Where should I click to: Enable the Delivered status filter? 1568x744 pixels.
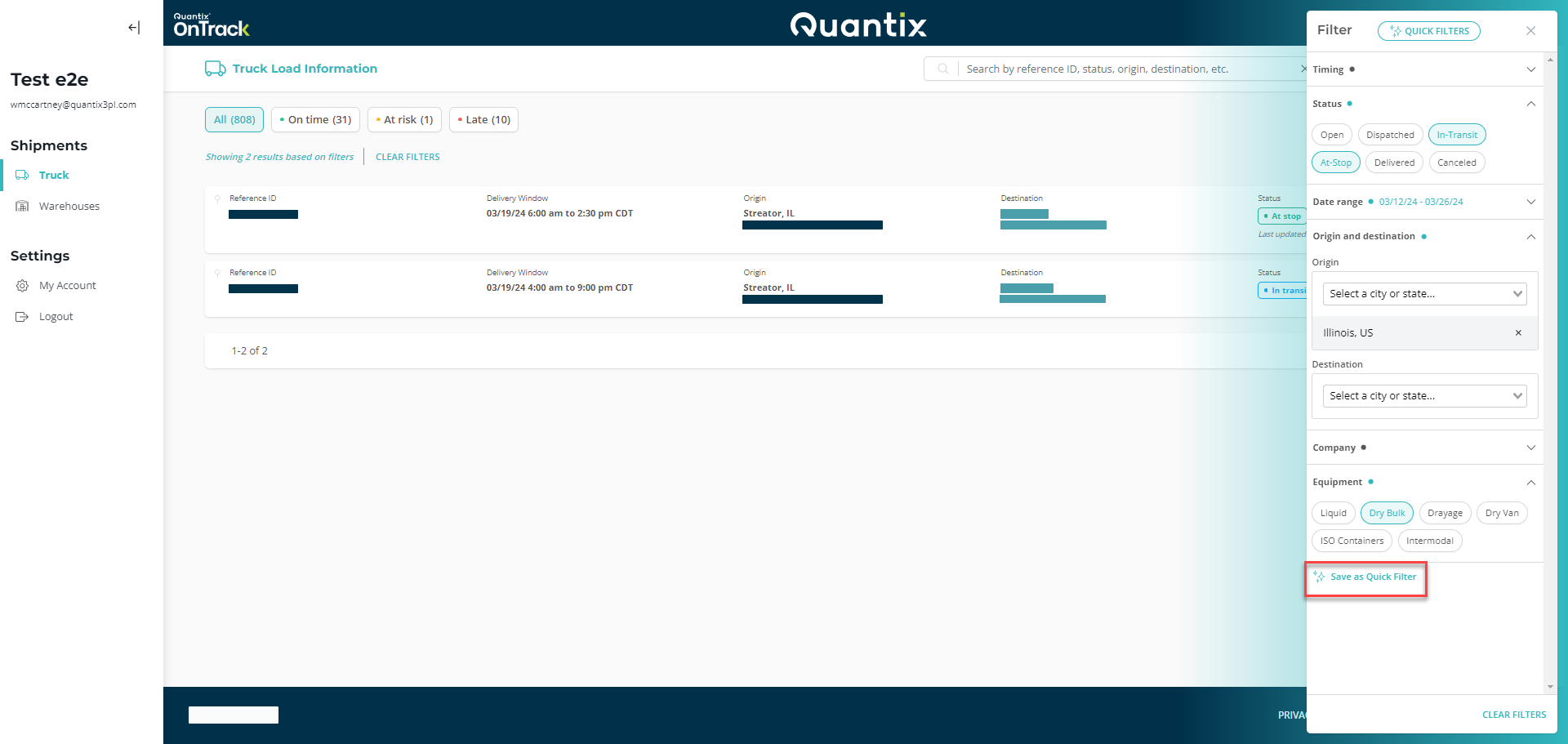click(1393, 163)
